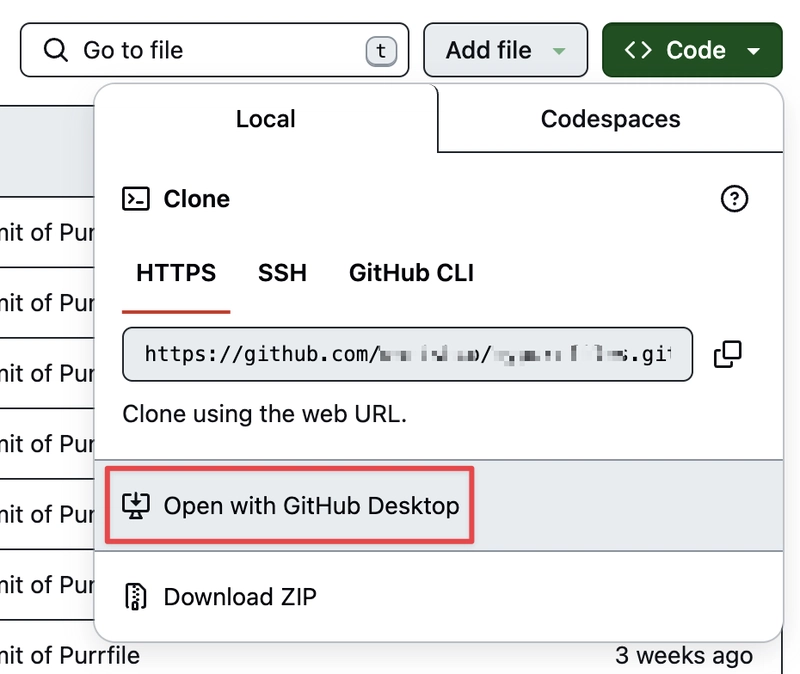Screen dimensions: 800x674
Task: Click the zip file icon next to Download ZIP
Action: click(x=136, y=596)
